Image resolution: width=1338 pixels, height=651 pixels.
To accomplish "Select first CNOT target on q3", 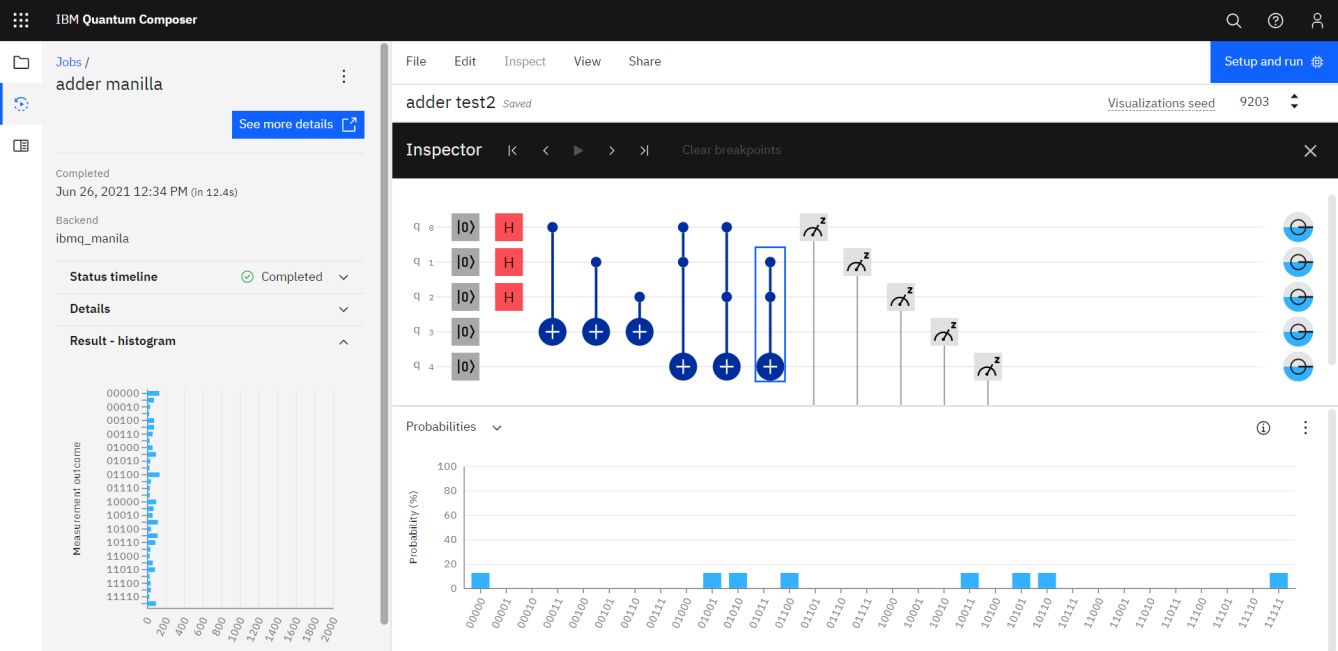I will tap(552, 332).
